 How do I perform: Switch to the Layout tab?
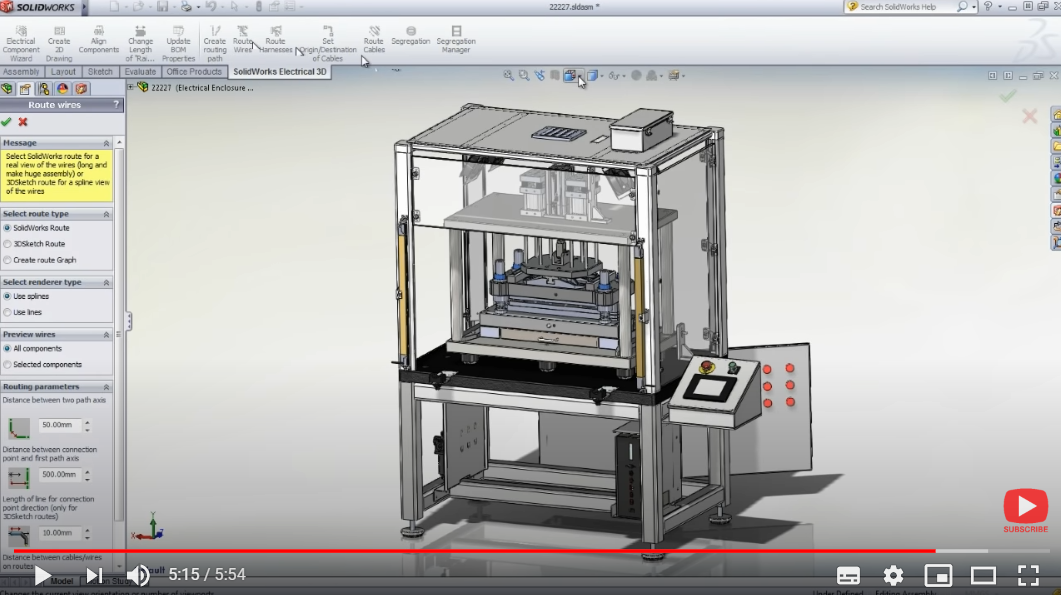point(63,72)
